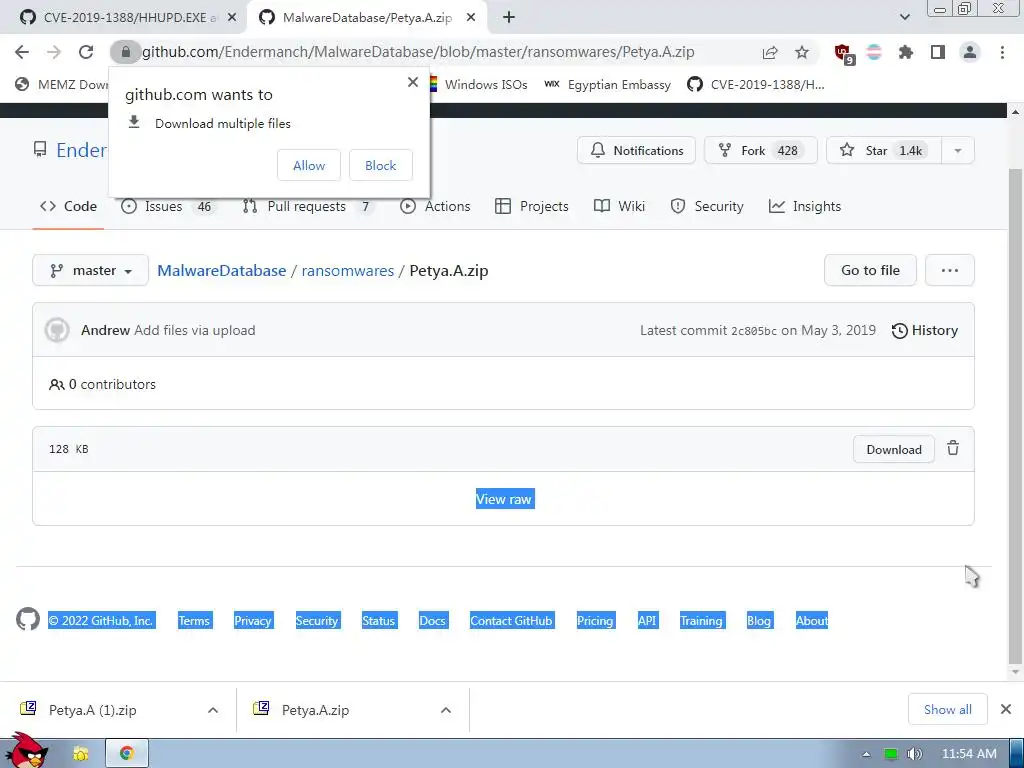Open commit 2c805bc link

[754, 331]
